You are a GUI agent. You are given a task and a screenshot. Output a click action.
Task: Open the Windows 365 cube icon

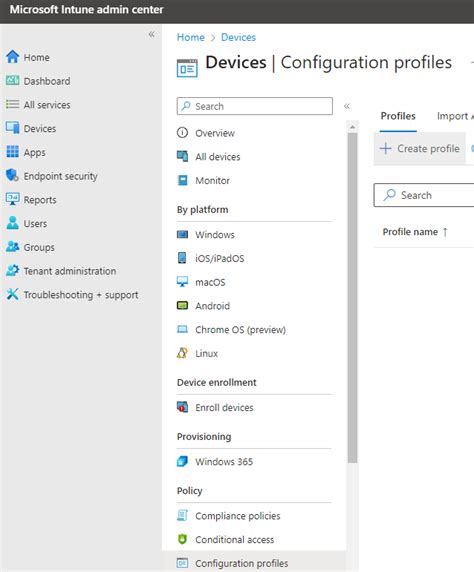click(x=182, y=461)
